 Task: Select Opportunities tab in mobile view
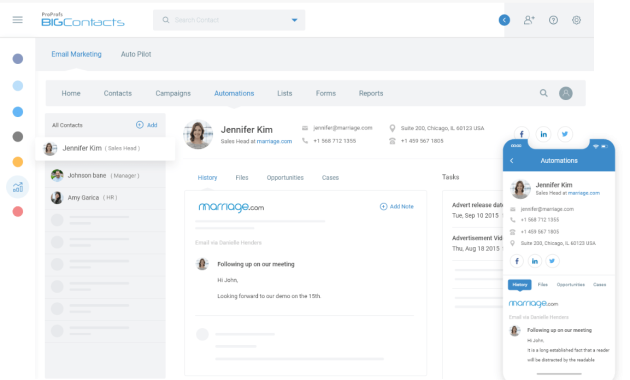point(571,285)
